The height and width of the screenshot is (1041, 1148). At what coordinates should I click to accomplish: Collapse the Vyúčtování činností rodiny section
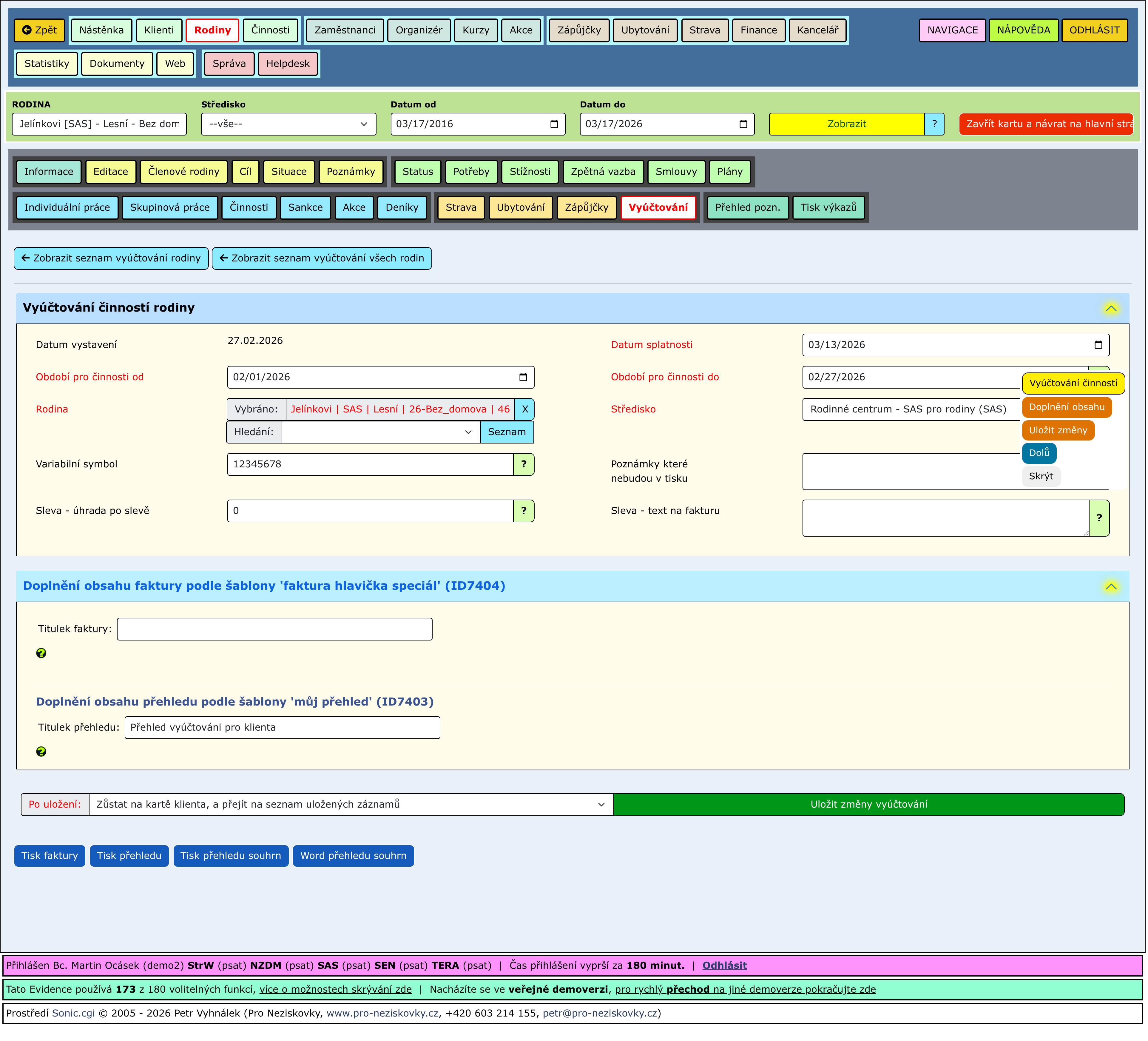point(1112,309)
